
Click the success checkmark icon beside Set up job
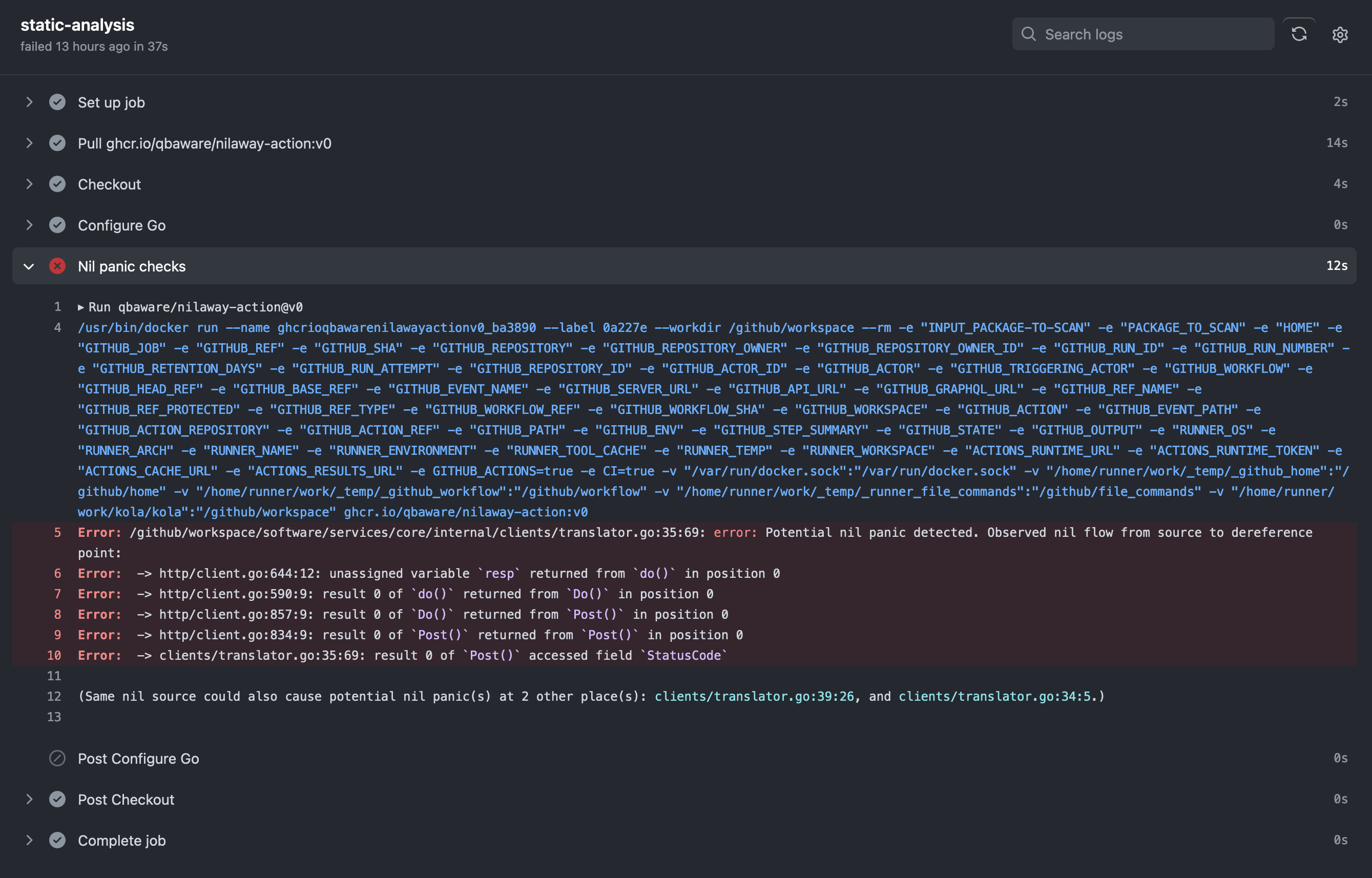pos(57,102)
